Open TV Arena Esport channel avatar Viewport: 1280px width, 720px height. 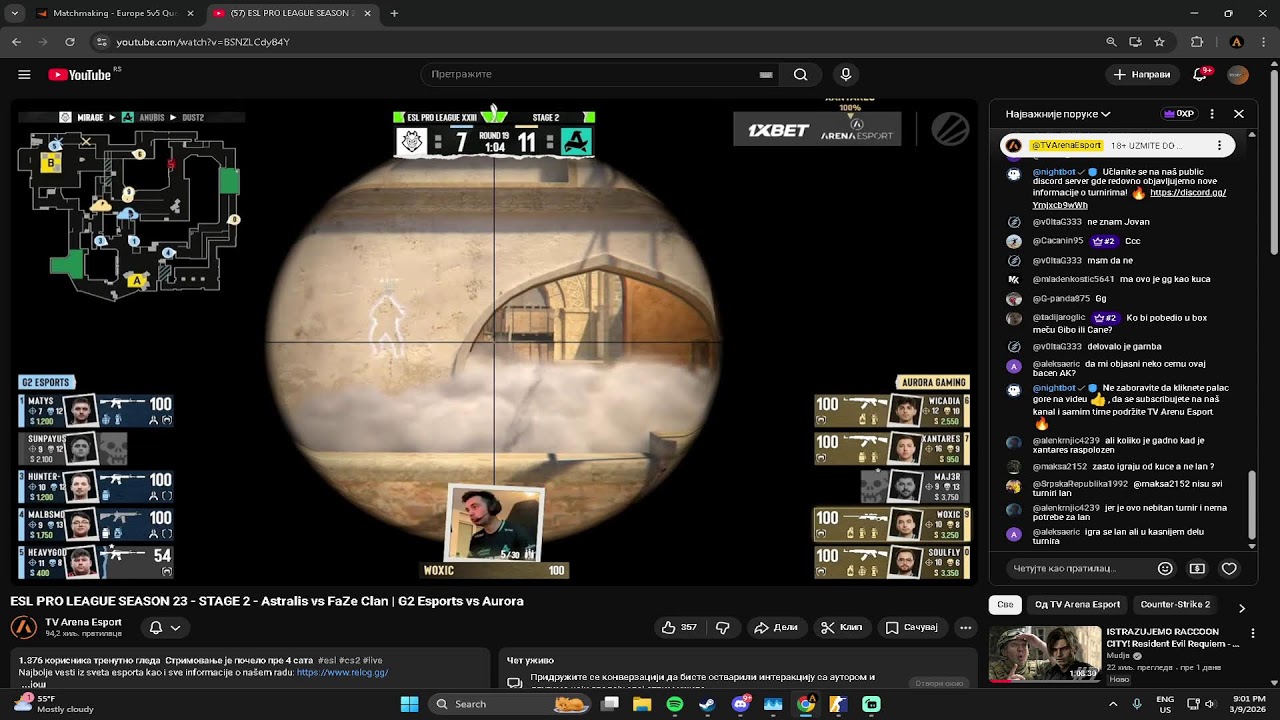24,627
